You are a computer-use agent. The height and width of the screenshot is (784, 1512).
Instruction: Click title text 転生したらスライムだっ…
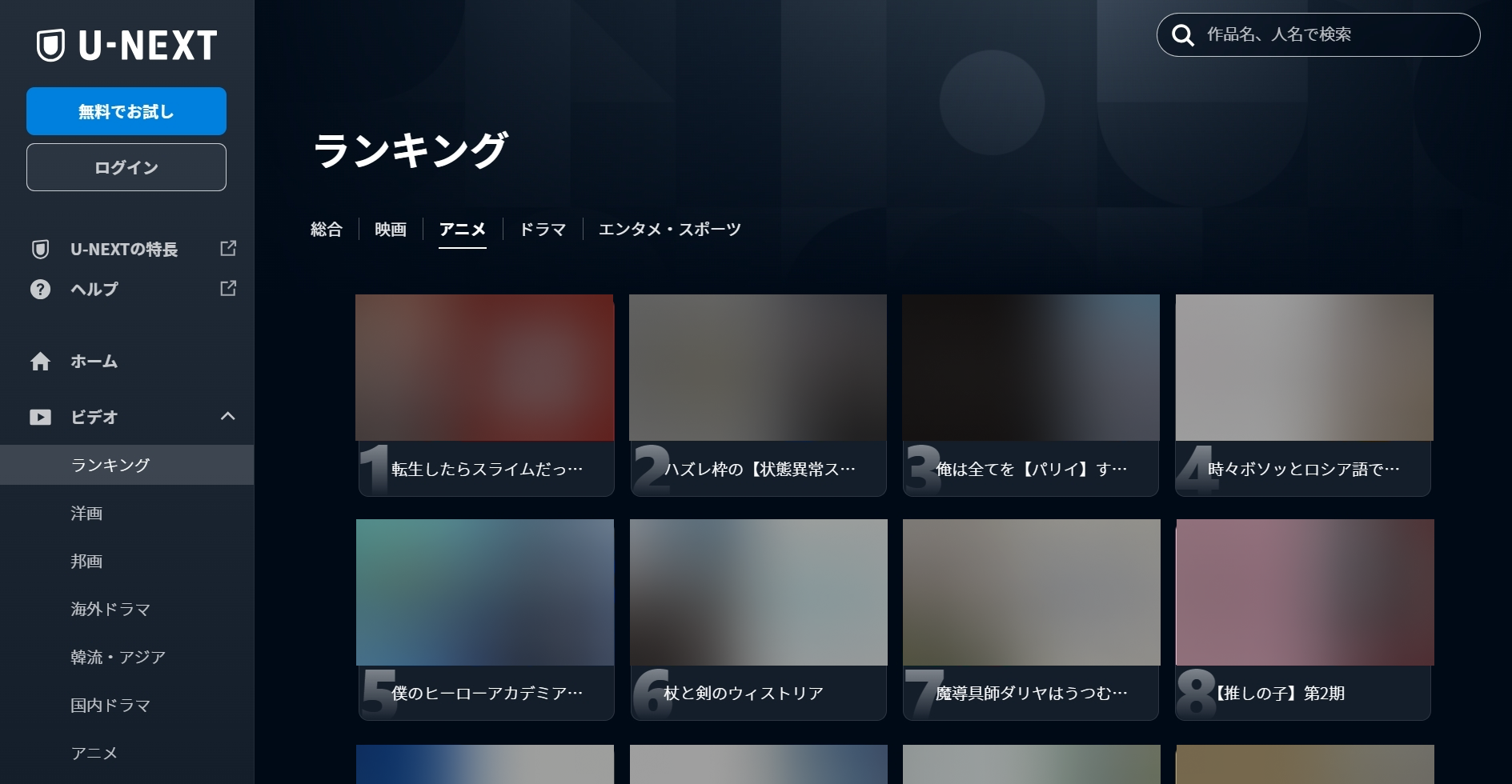487,470
